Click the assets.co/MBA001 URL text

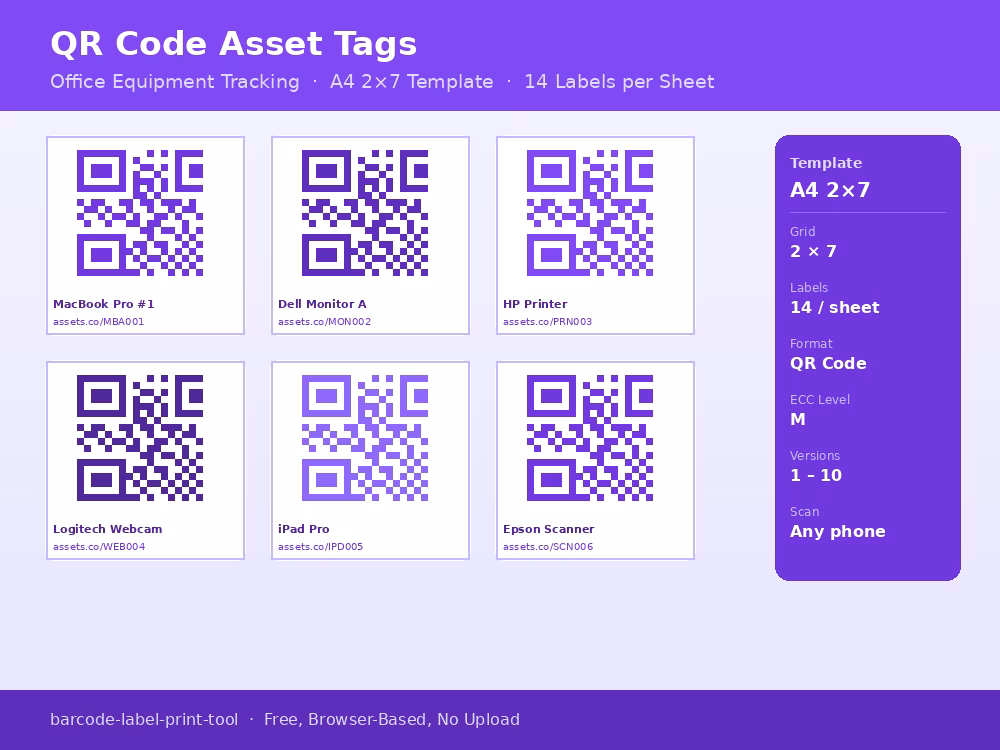pos(98,322)
